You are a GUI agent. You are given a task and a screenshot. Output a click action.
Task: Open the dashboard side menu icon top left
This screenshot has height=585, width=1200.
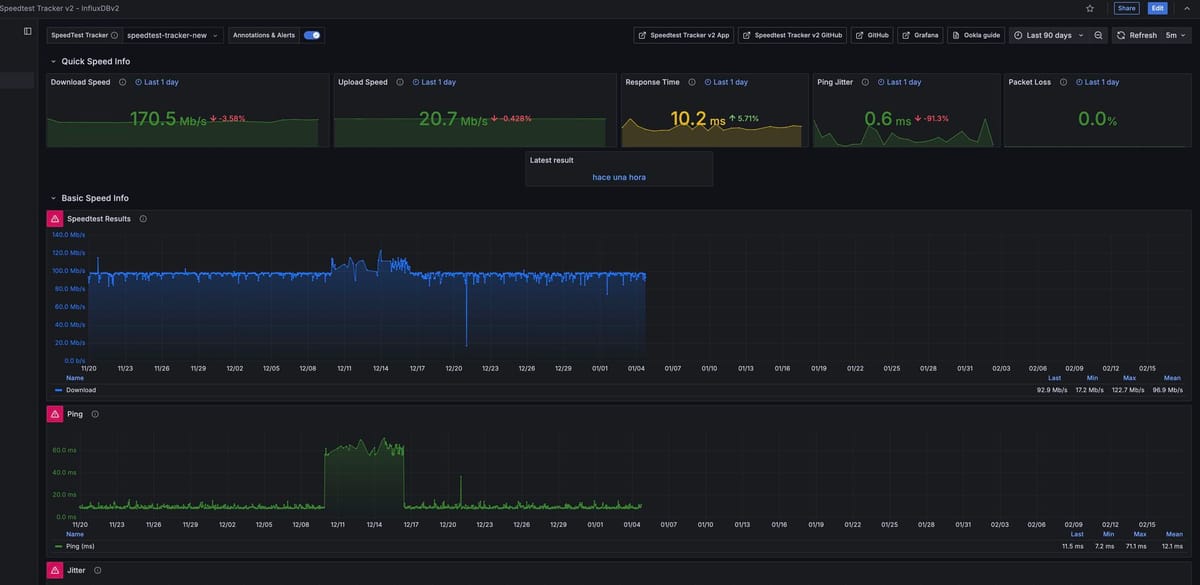[25, 28]
